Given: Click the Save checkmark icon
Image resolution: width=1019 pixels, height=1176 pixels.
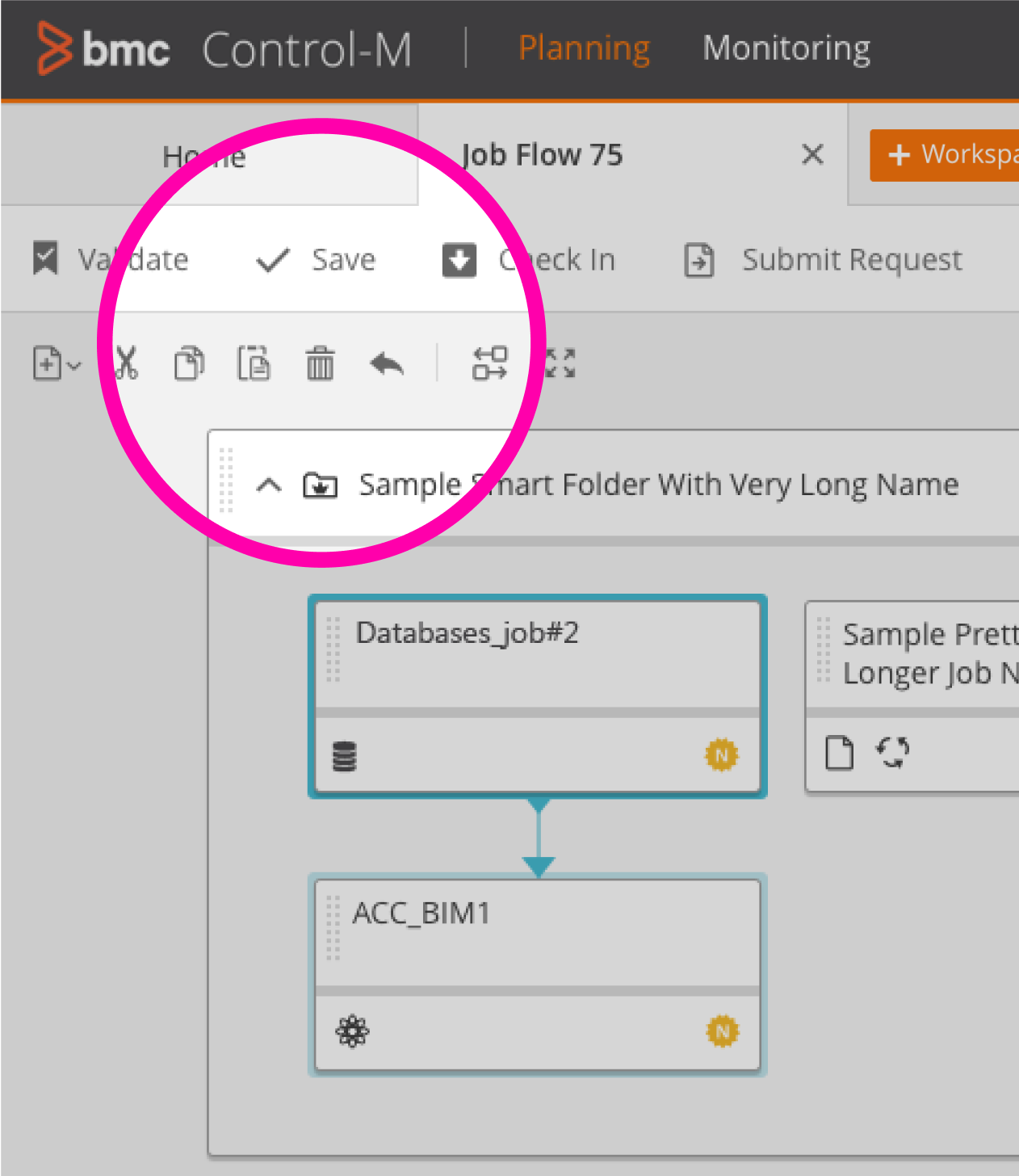Looking at the screenshot, I should pos(273,260).
